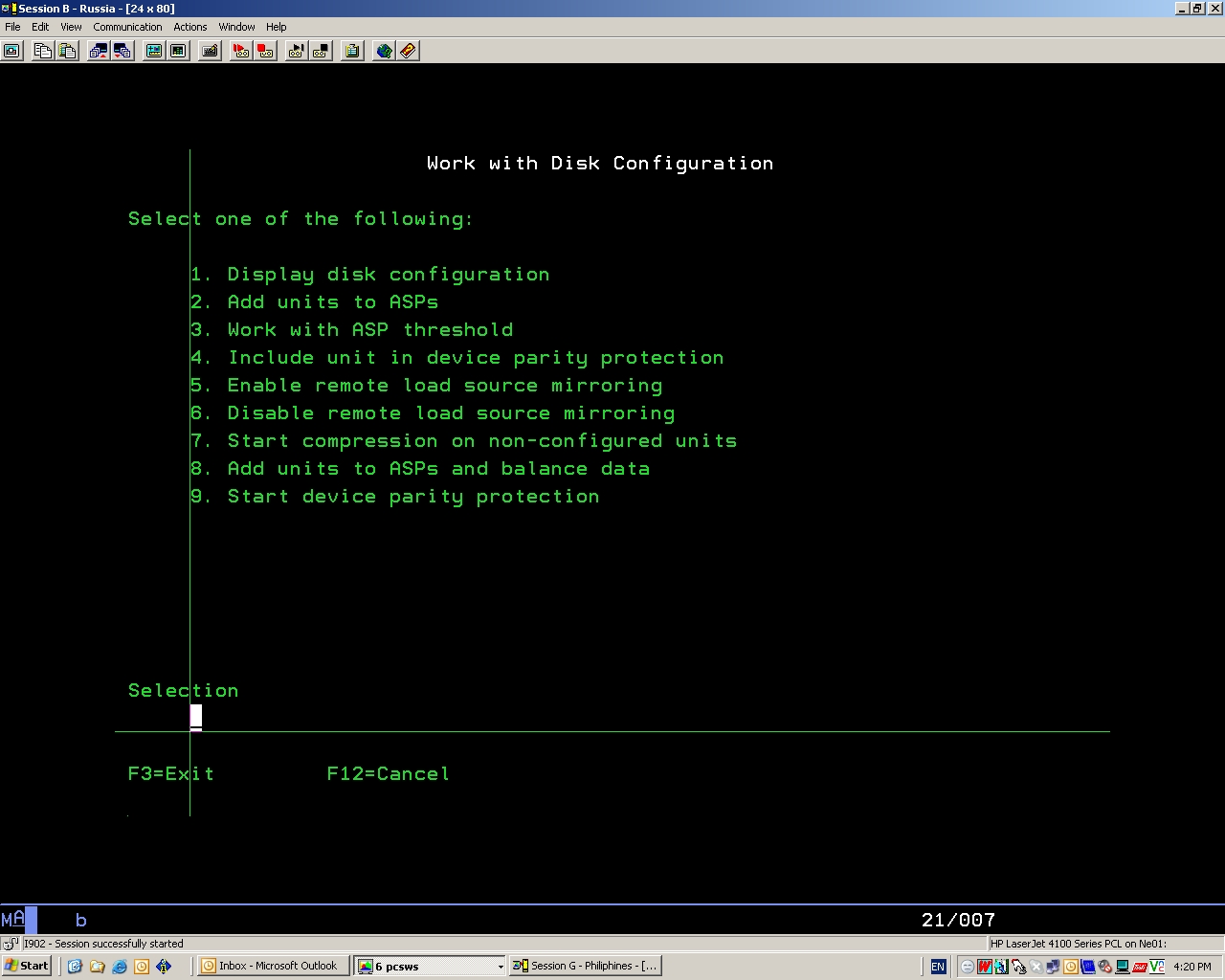Click the Receive file from host icon
Screen dimensions: 1225x980
click(122, 51)
